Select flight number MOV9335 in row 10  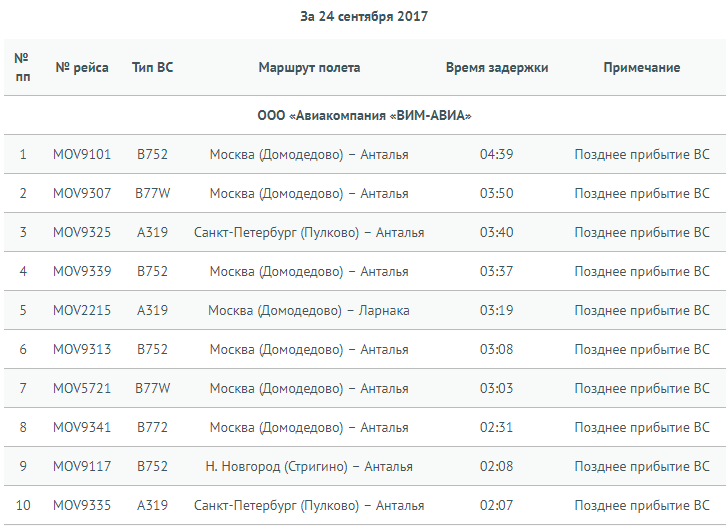(x=82, y=505)
